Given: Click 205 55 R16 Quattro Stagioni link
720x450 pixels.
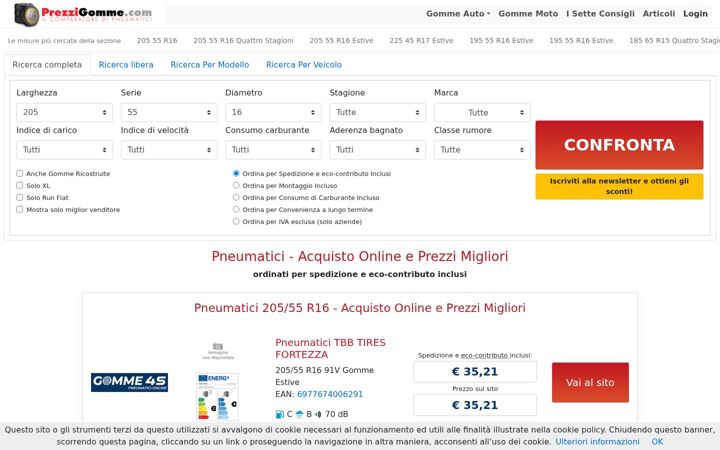Looking at the screenshot, I should [243, 40].
